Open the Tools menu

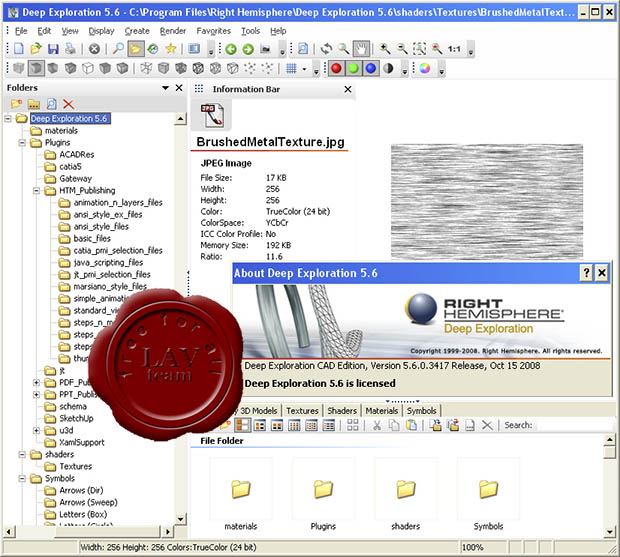click(x=251, y=31)
